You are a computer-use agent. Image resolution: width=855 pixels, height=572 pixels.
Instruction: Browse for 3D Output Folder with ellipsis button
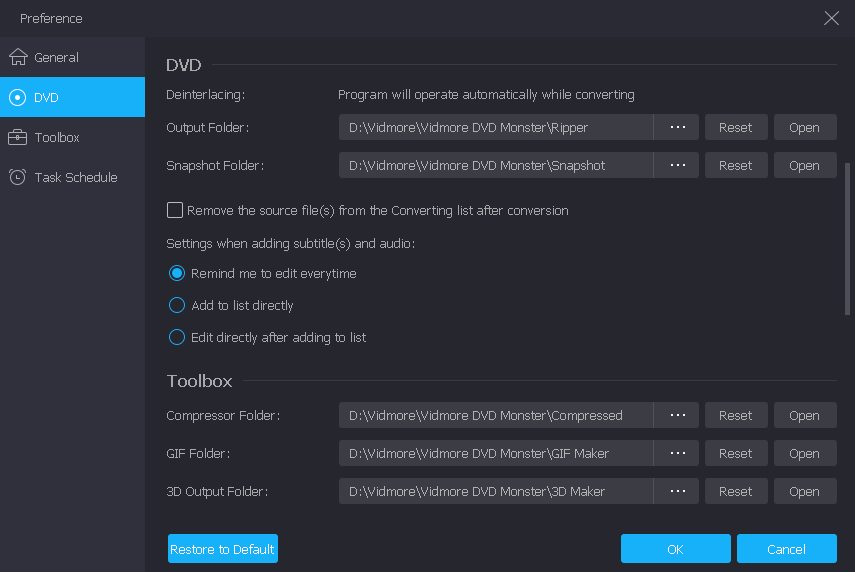677,491
